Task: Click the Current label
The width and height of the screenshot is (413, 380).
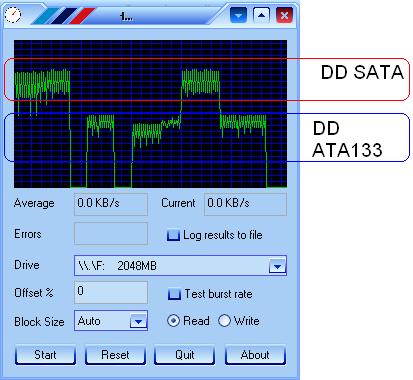Action: pos(178,203)
